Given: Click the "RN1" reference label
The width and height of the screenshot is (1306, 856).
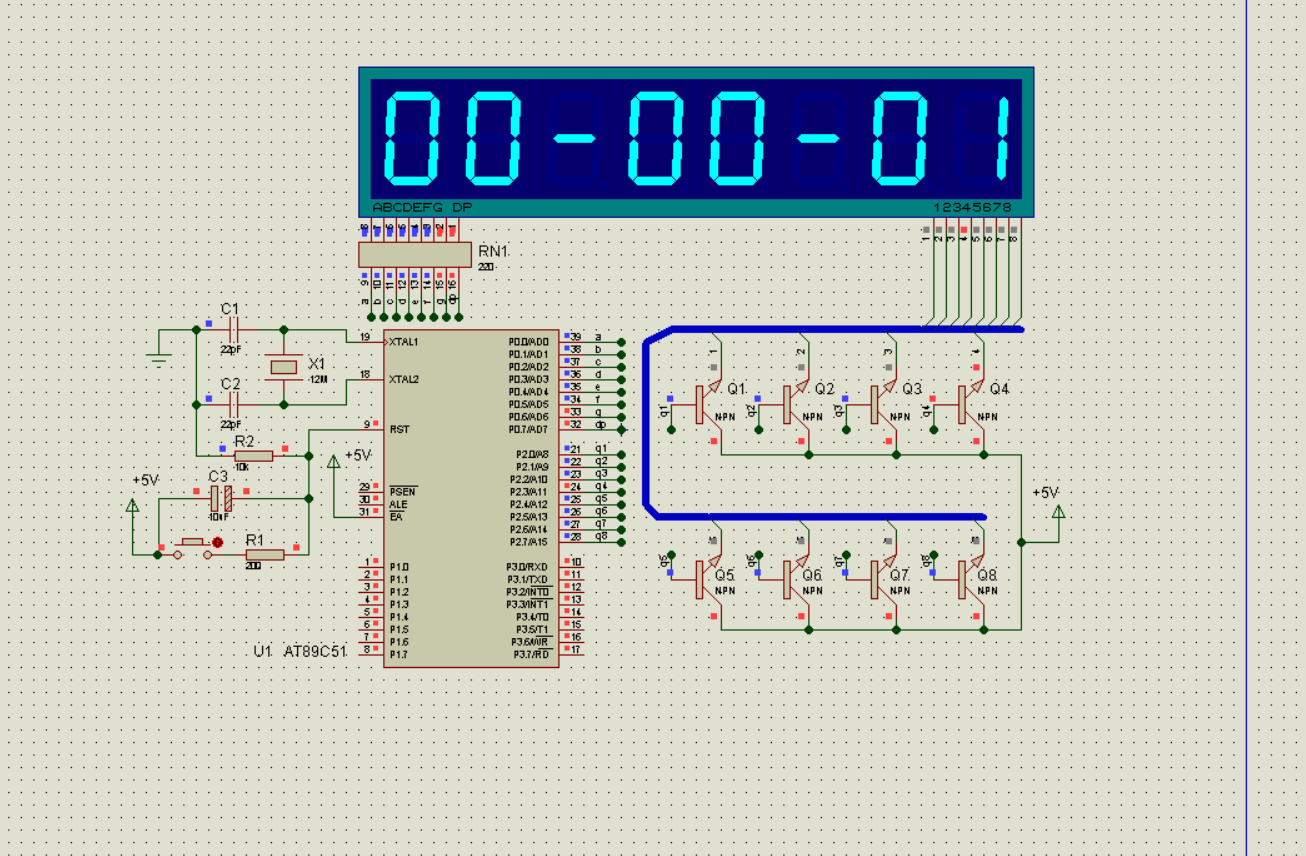Looking at the screenshot, I should pos(494,251).
